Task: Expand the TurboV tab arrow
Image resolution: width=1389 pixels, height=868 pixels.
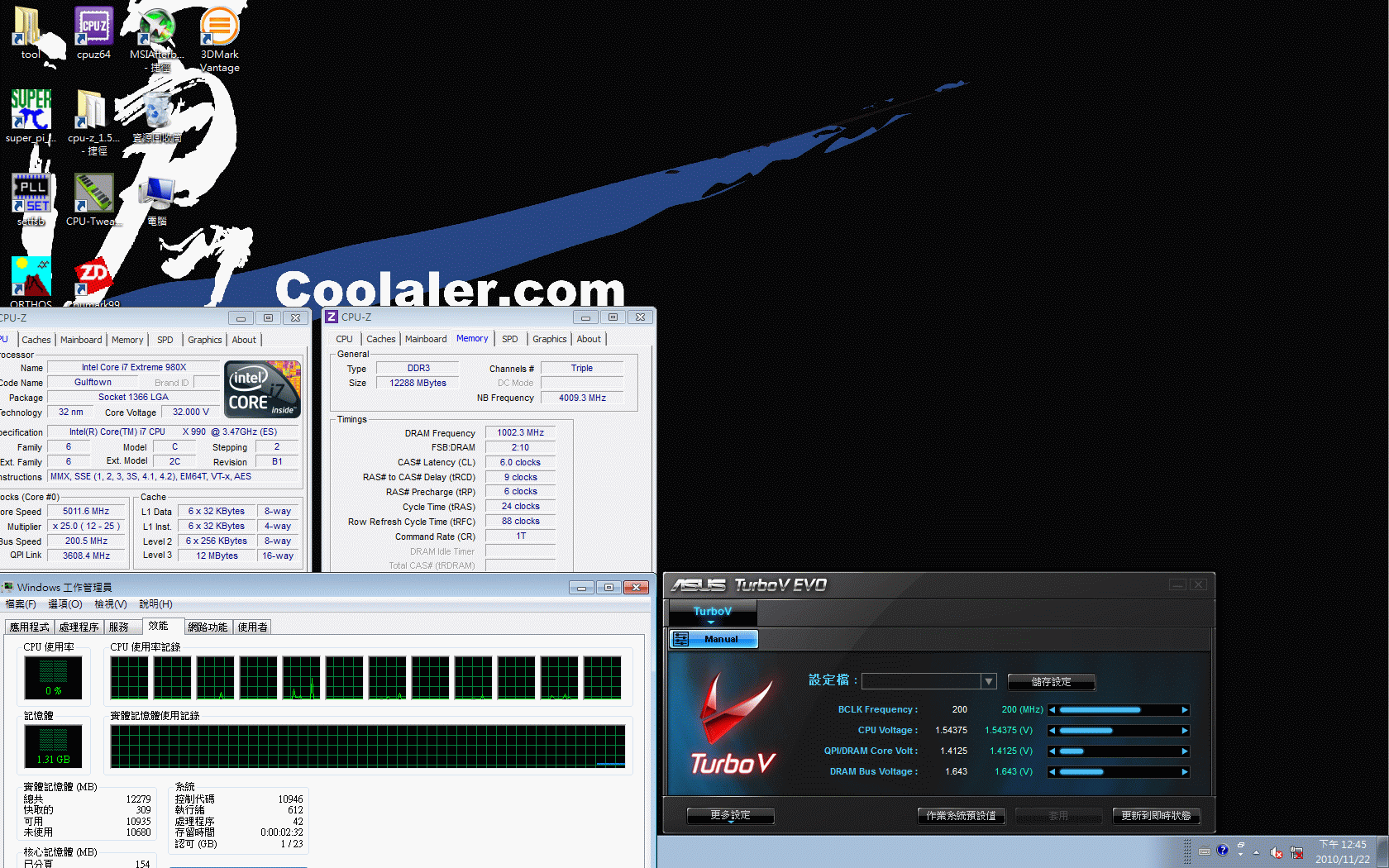Action: pyautogui.click(x=711, y=622)
